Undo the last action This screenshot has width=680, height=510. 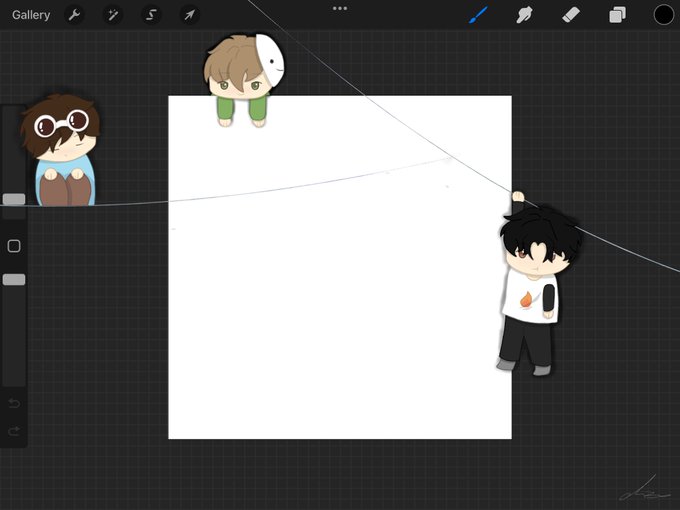(14, 404)
